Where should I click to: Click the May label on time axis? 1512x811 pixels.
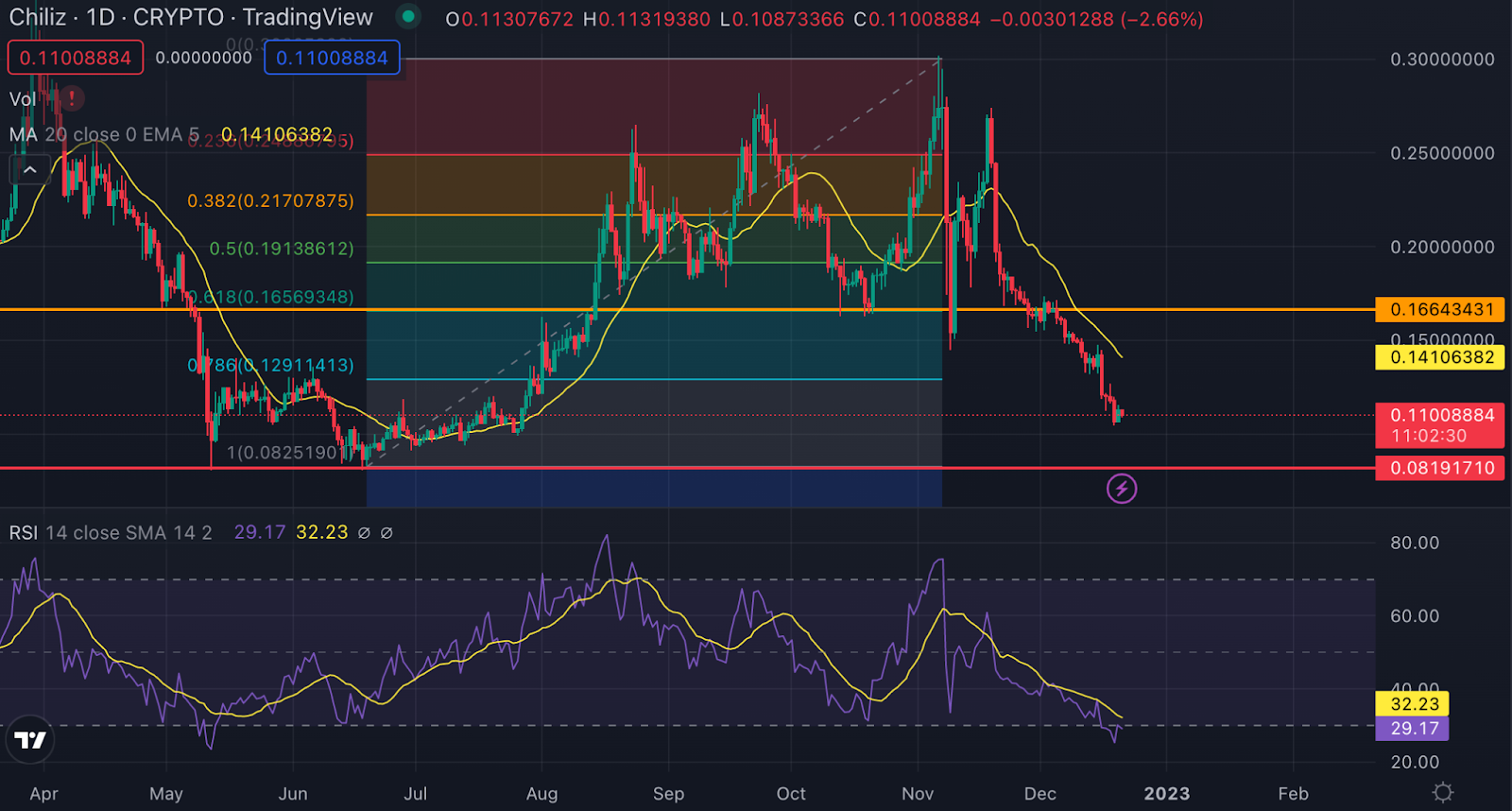pyautogui.click(x=166, y=794)
